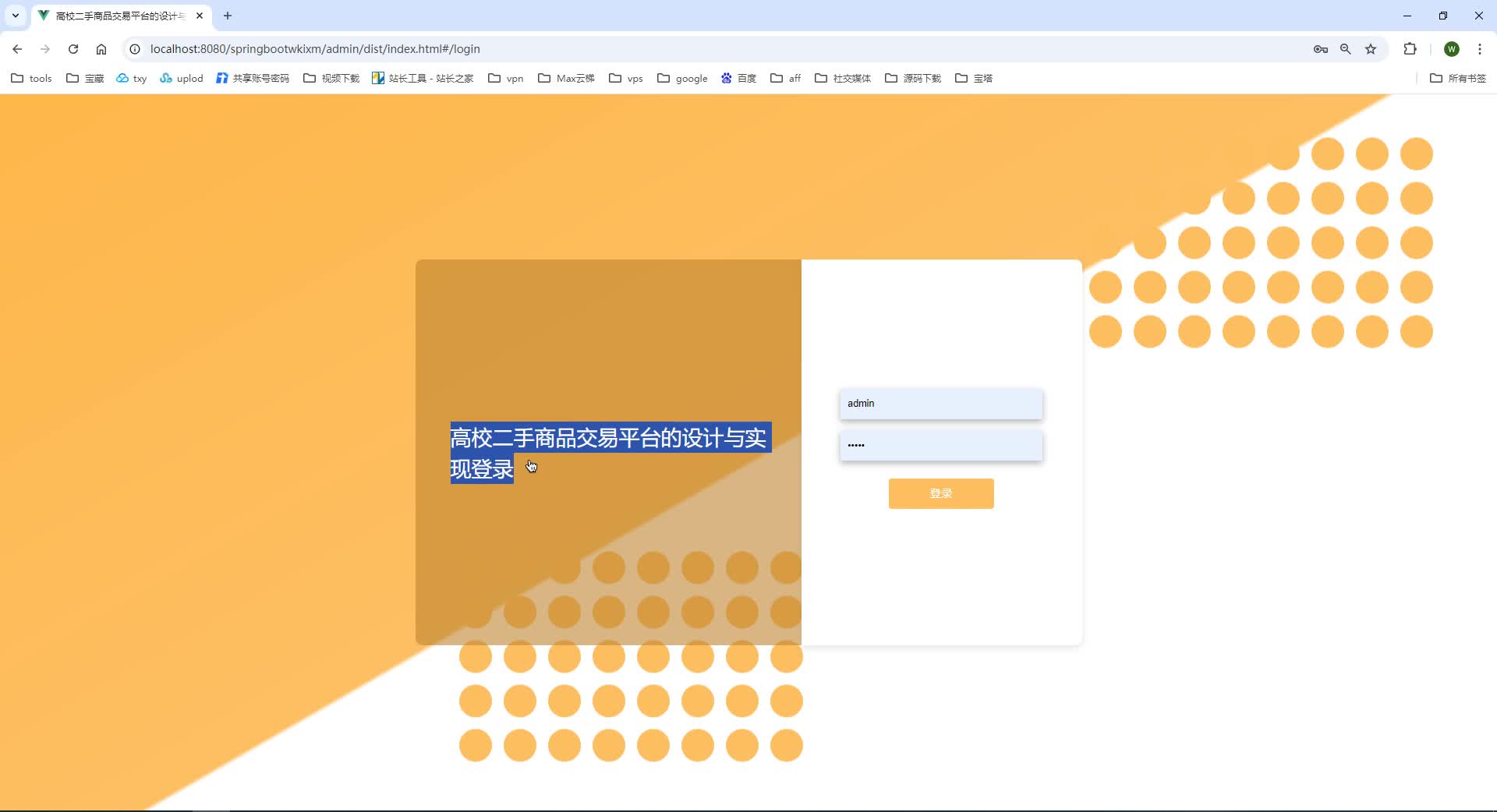Open the vpn bookmark folder
Image resolution: width=1497 pixels, height=812 pixels.
point(506,78)
